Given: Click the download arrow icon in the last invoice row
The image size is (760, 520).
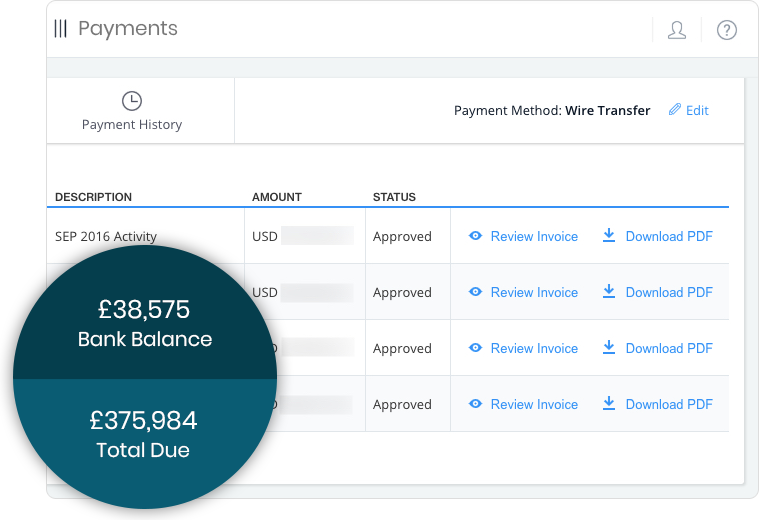Looking at the screenshot, I should tap(609, 403).
